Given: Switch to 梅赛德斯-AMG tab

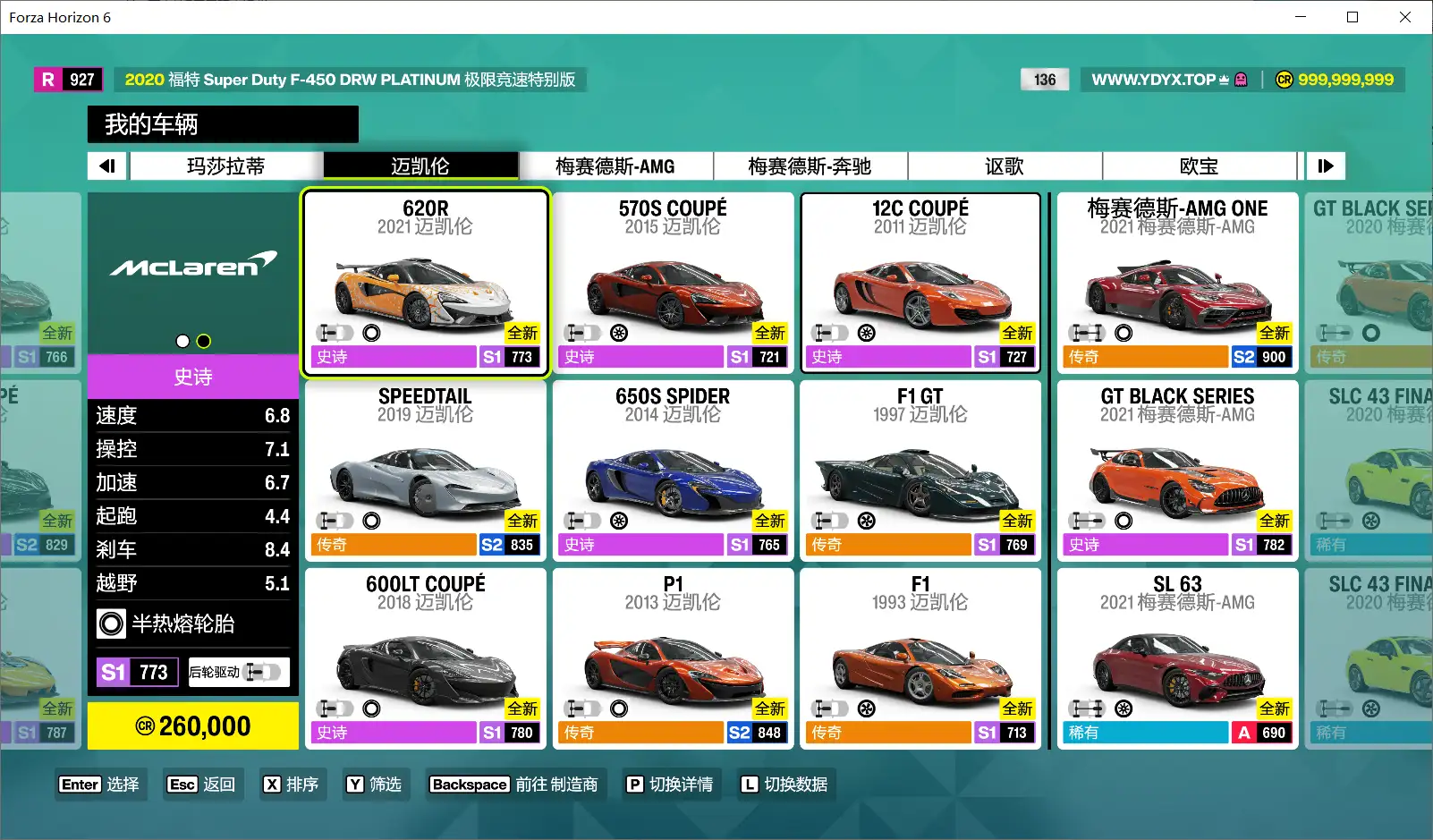Looking at the screenshot, I should coord(615,165).
